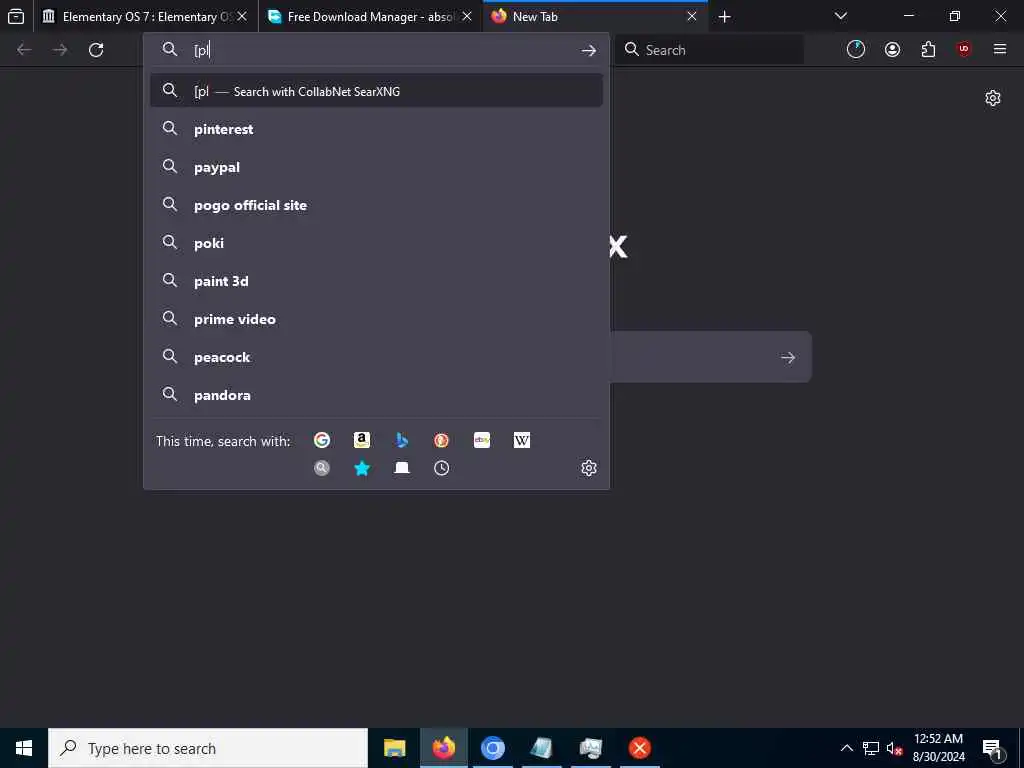Viewport: 1024px width, 768px height.
Task: Select the gray magnifier search engine icon
Action: coord(321,468)
